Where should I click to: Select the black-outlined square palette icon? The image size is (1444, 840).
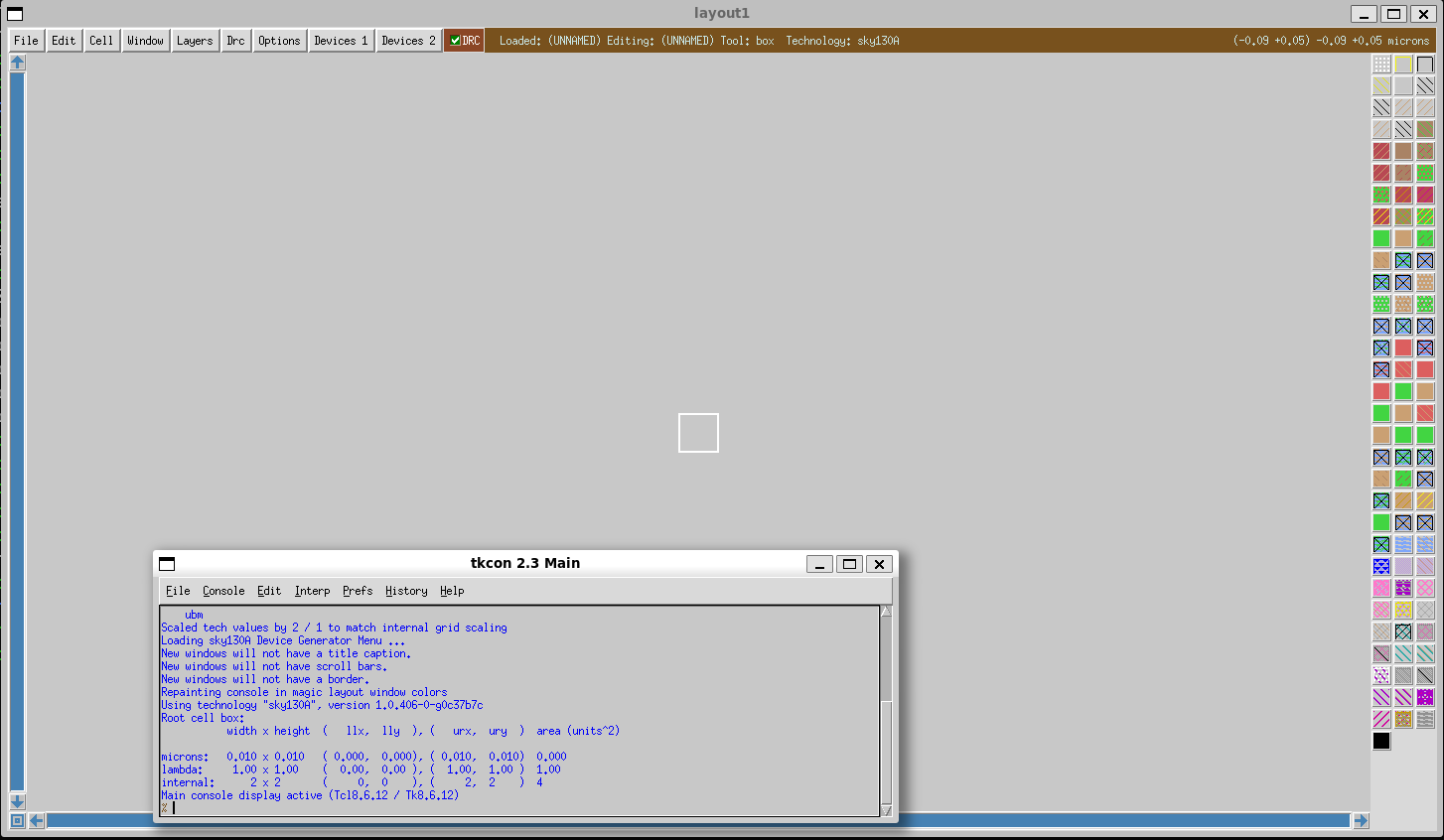(x=1425, y=64)
